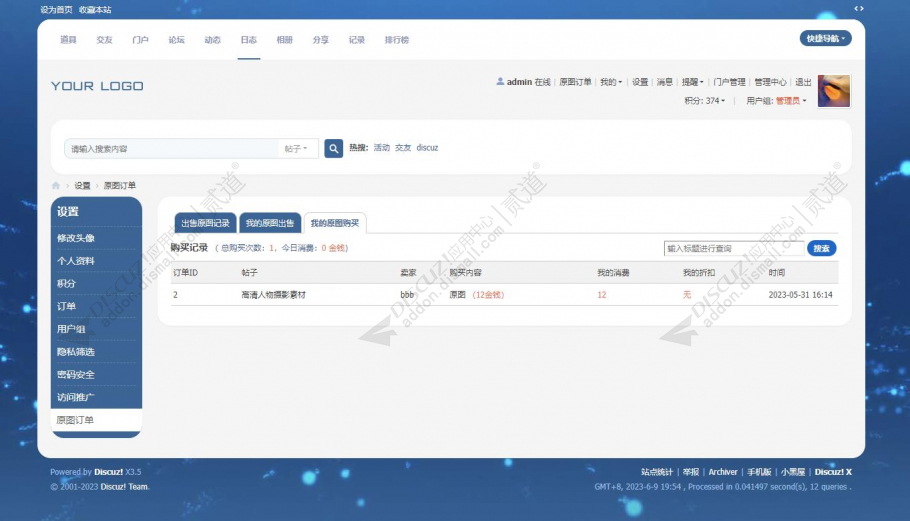The width and height of the screenshot is (910, 521).
Task: Click the blue search magnifier icon
Action: pos(333,149)
